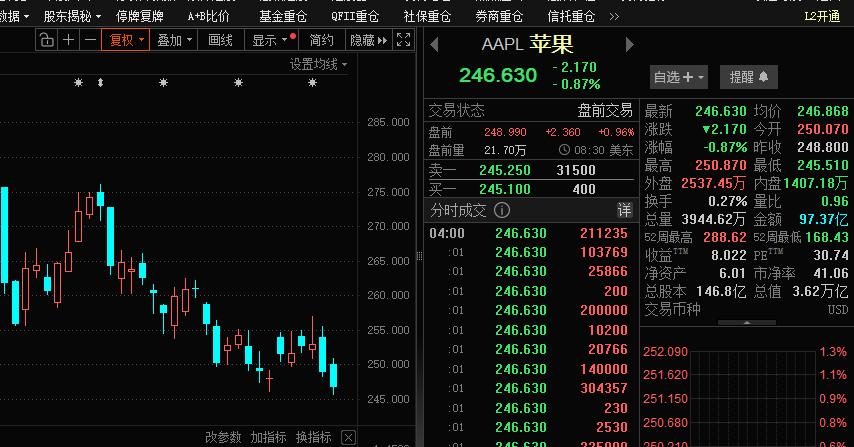The height and width of the screenshot is (447, 854).
Task: Click the AAPL 苹果 stock title
Action: [527, 44]
